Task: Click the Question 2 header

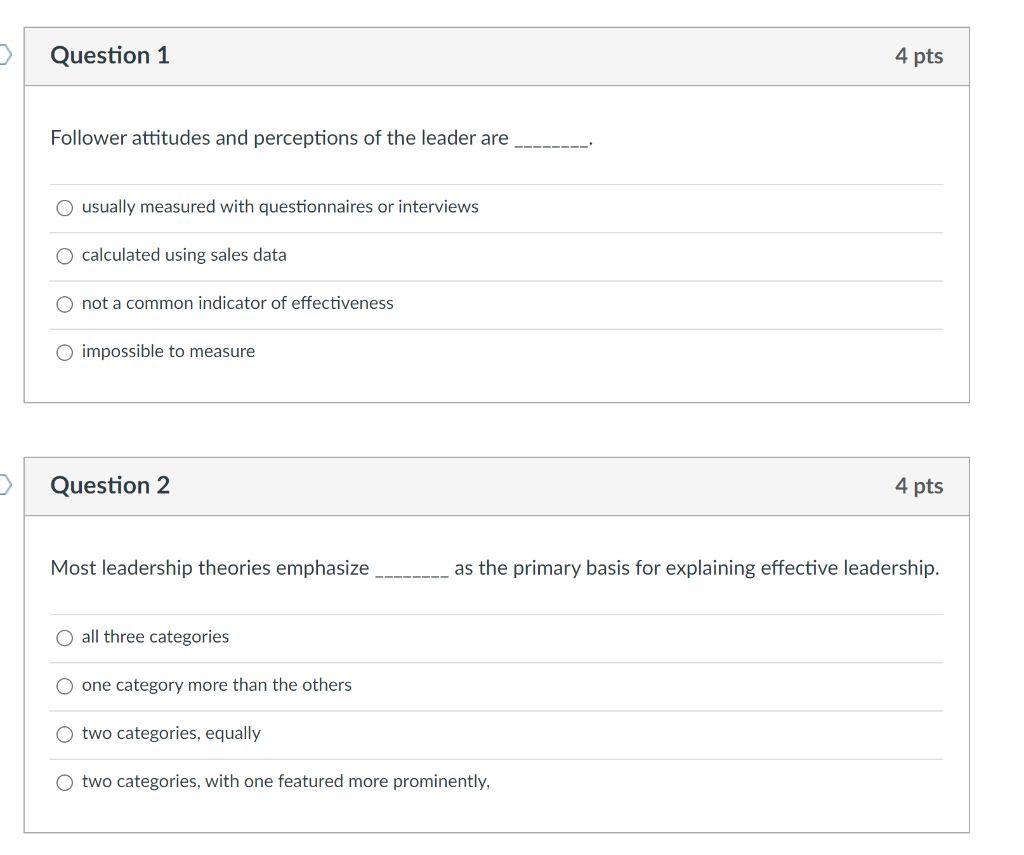Action: (x=109, y=485)
